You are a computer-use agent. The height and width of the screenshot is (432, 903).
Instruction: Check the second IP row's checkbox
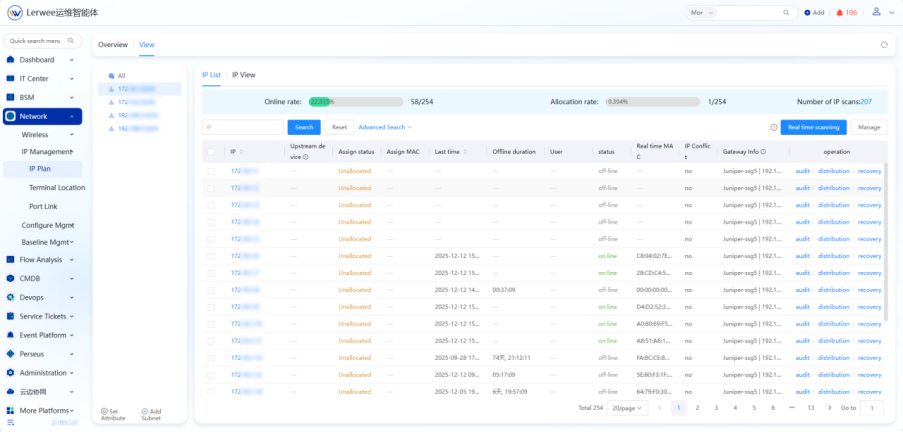(211, 188)
